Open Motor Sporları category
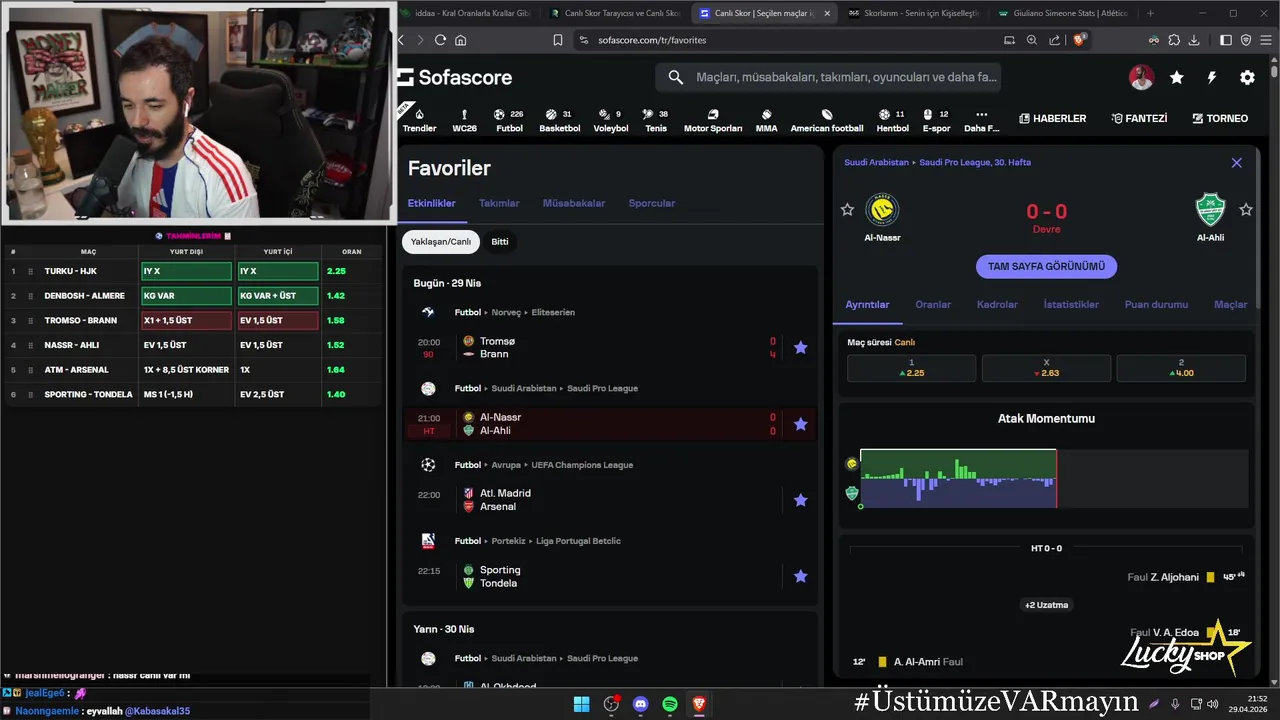The width and height of the screenshot is (1280, 720). pyautogui.click(x=713, y=120)
